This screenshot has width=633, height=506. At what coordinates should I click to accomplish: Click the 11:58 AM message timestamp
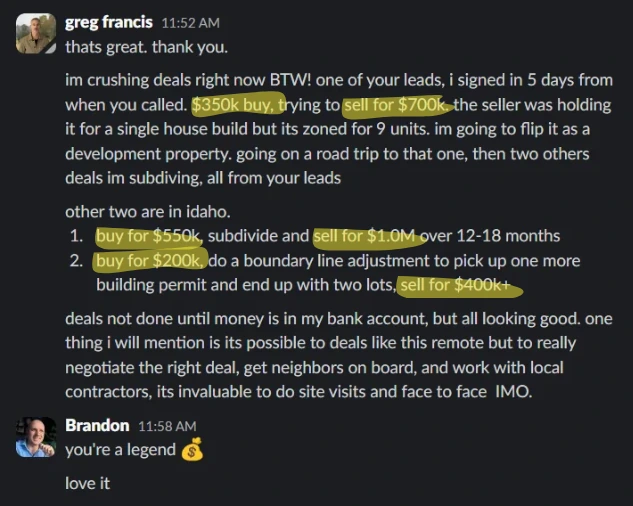tap(167, 426)
